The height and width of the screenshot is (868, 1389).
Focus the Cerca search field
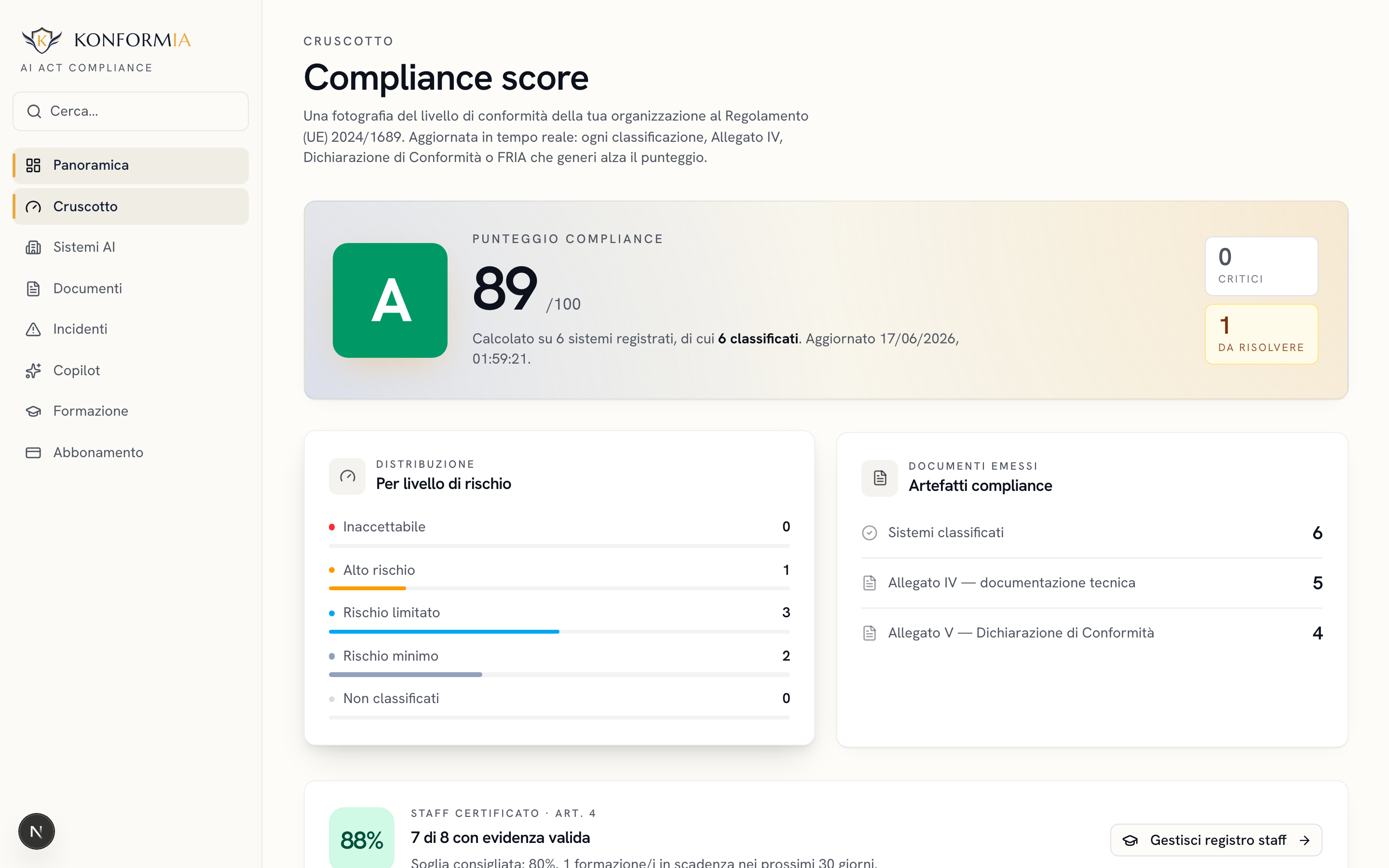[131, 111]
